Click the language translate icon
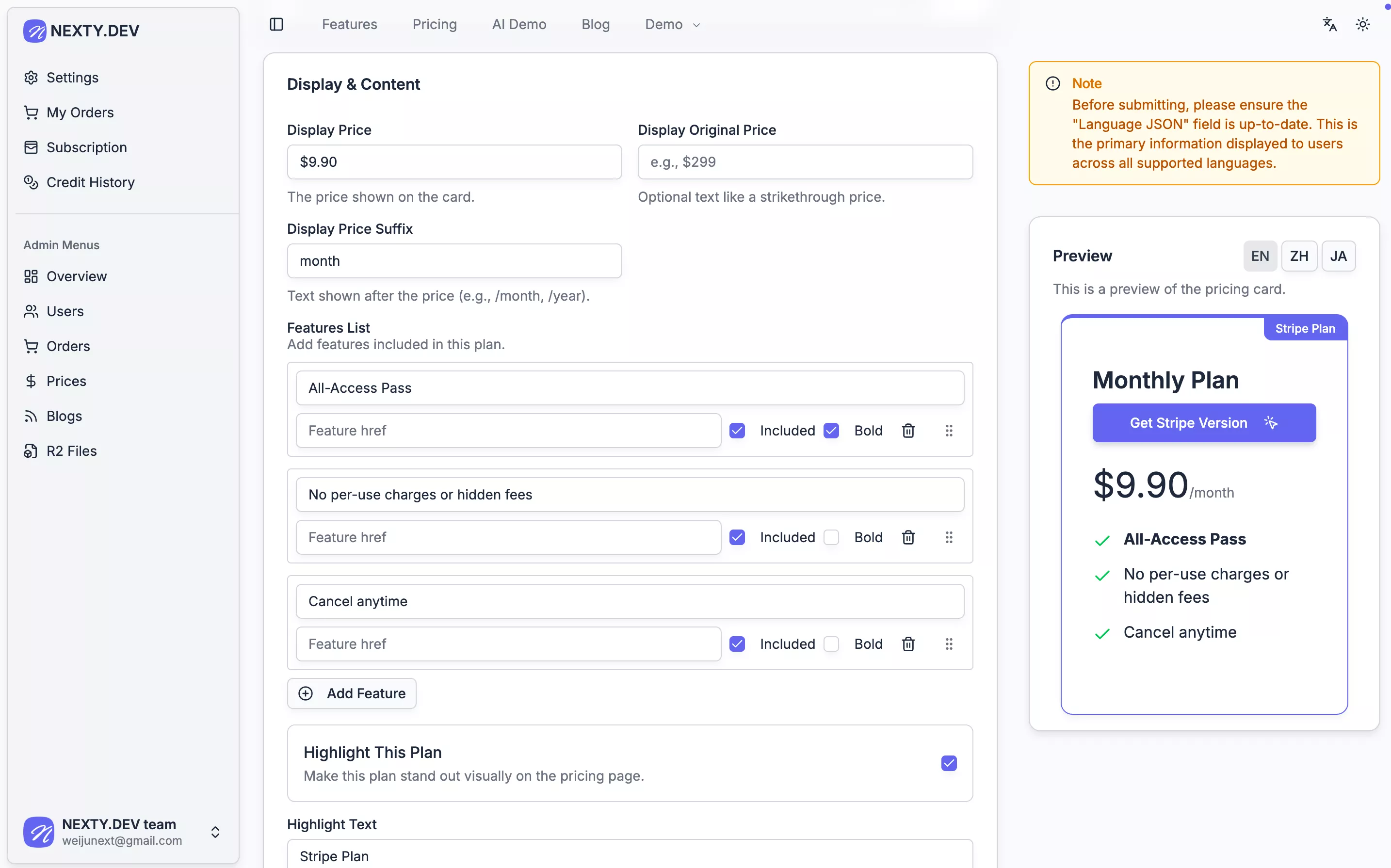The image size is (1391, 868). [1329, 24]
